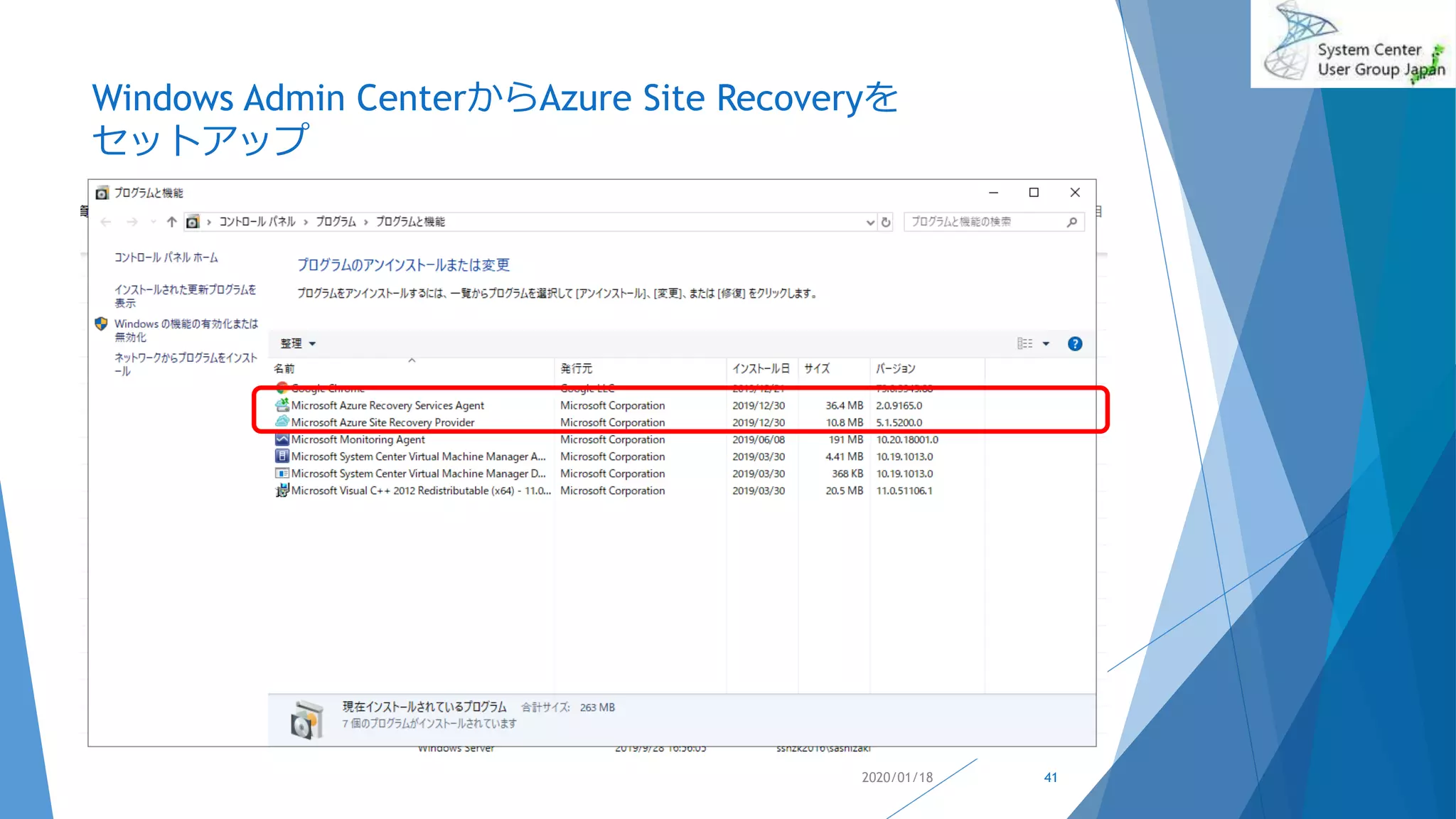
Task: Click Azure Site Recovery Provider icon
Action: click(x=282, y=422)
